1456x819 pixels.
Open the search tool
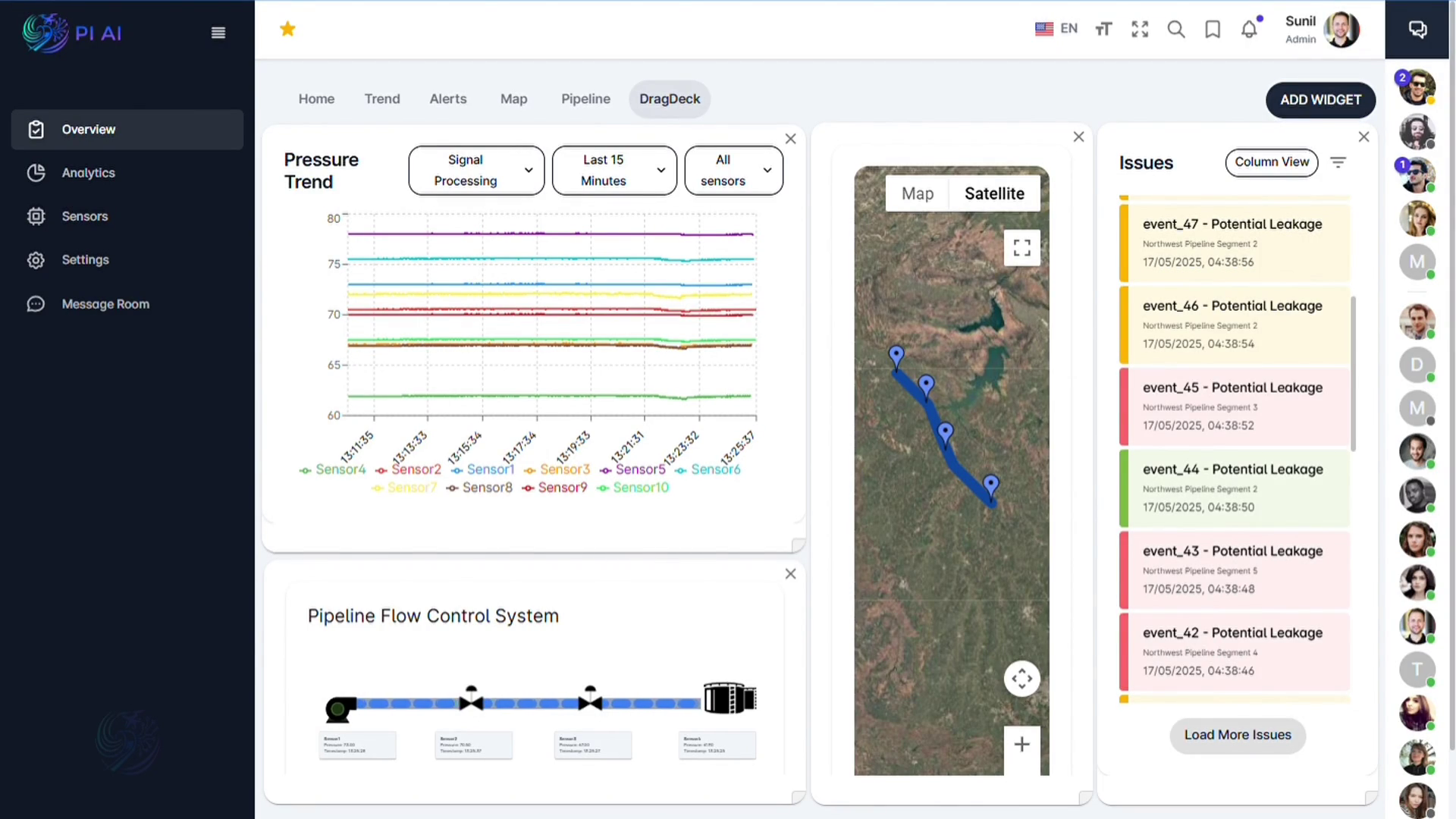(1176, 29)
